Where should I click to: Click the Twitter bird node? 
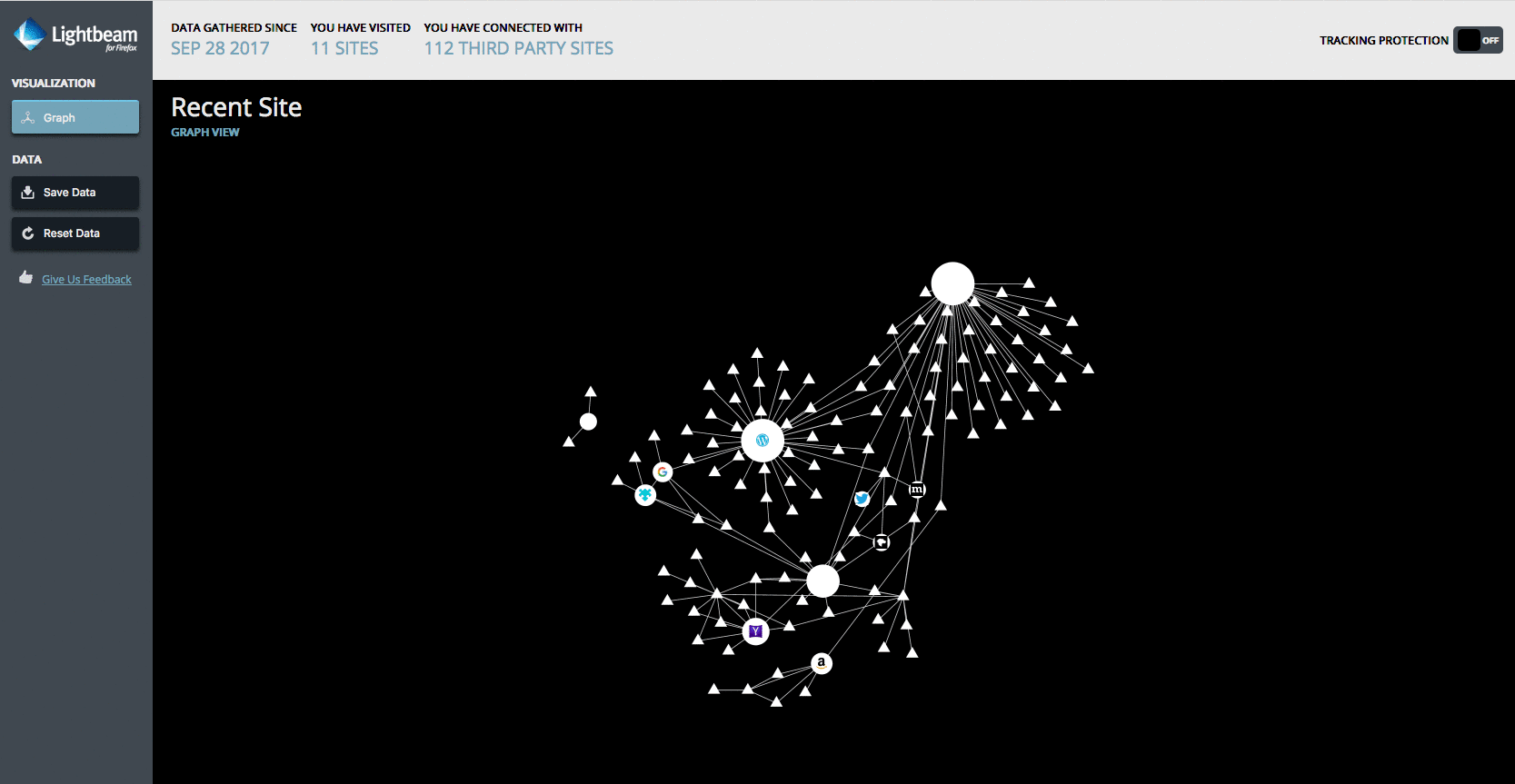[862, 499]
